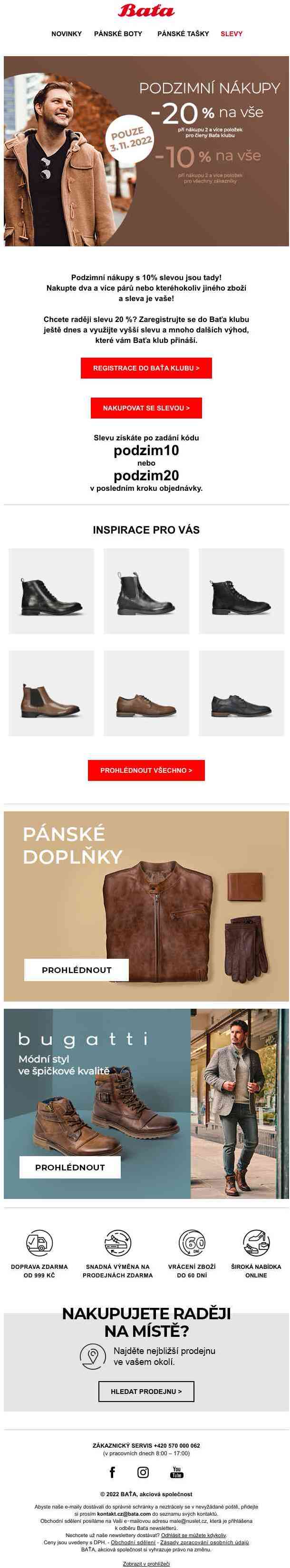
Task: Open the PÁNSKÉ BOTY menu item
Action: click(118, 34)
